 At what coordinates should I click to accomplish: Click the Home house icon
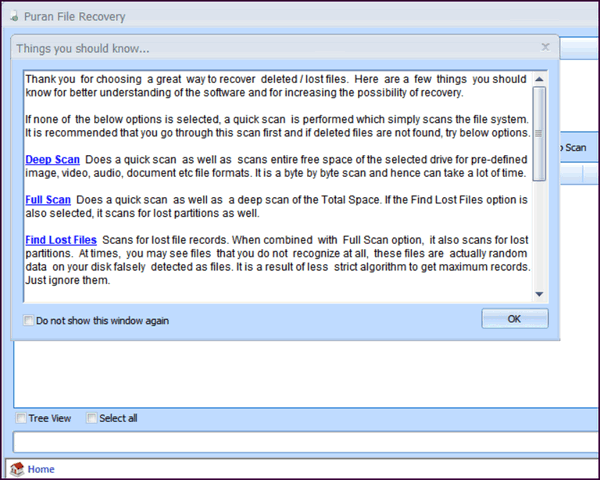(17, 469)
